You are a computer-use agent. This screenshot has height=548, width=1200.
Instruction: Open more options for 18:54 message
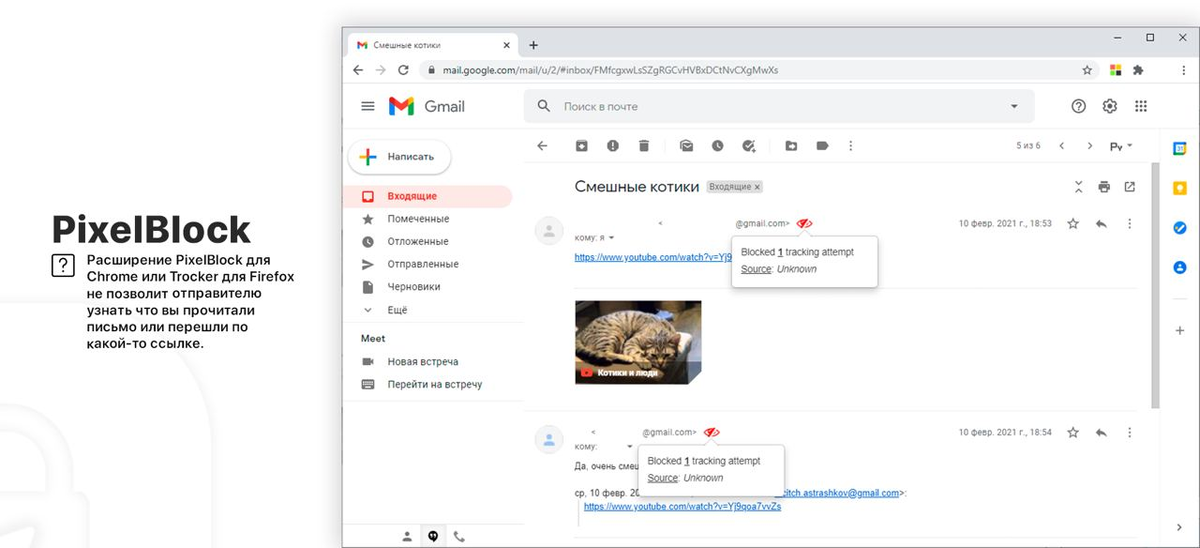point(1129,432)
